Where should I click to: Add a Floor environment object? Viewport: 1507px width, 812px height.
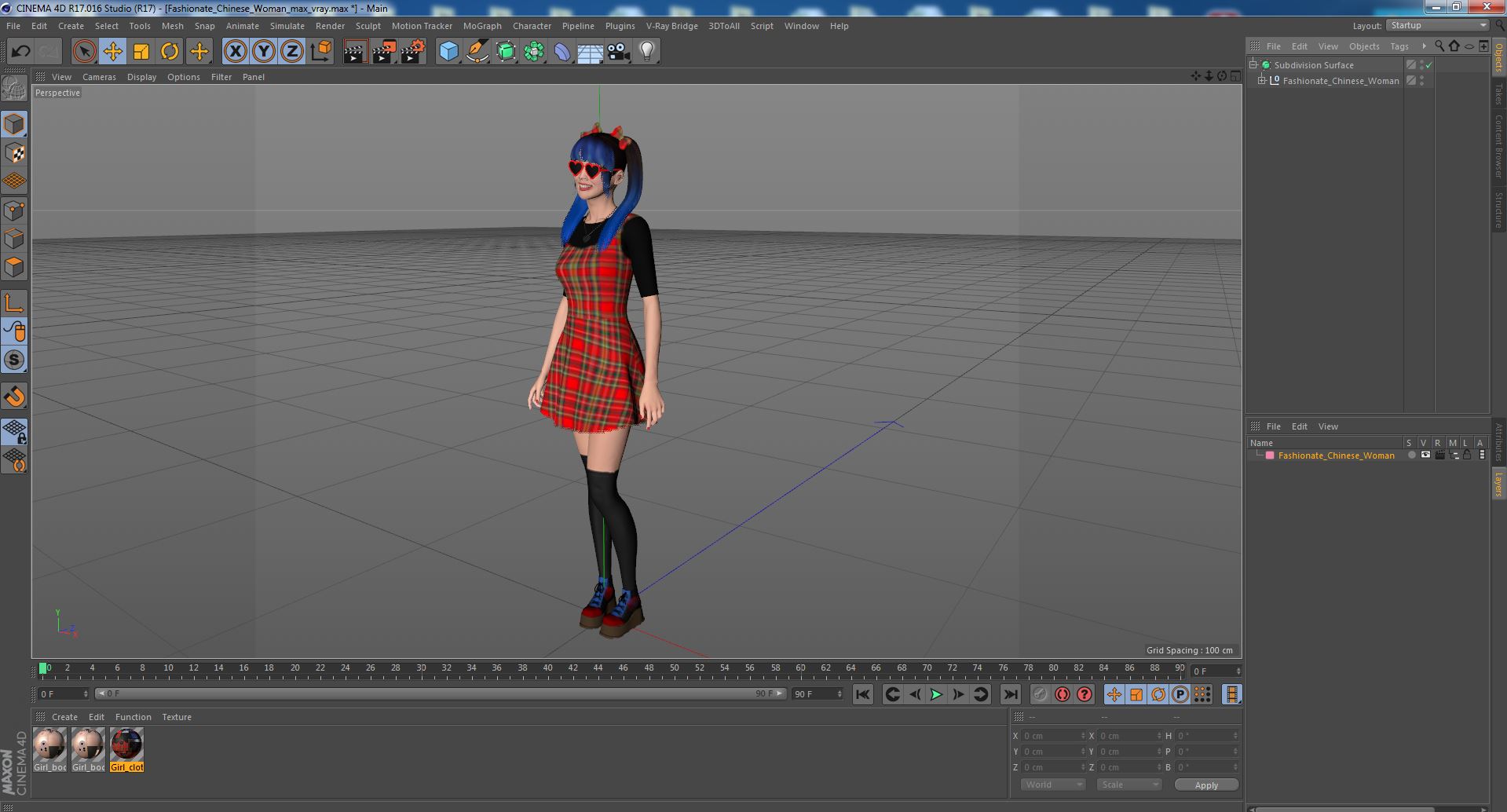(x=590, y=52)
